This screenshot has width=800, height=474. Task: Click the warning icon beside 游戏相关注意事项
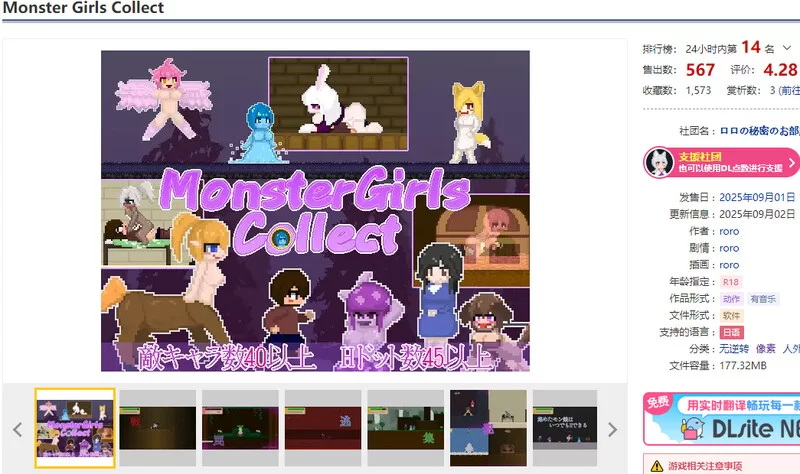pos(657,466)
